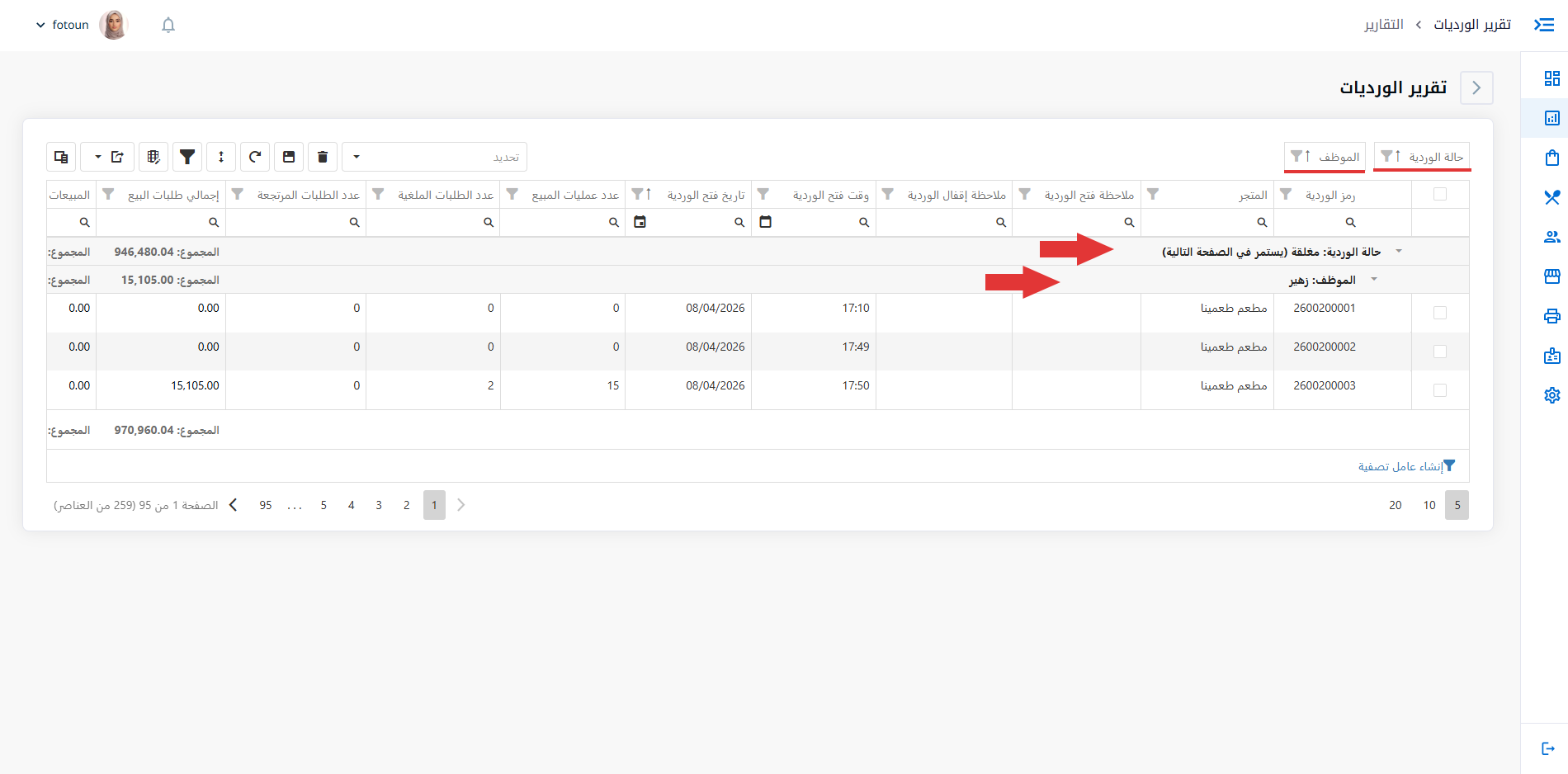Collapse the حالة الوردية: مغلقة group row
Screen dimensions: 1568x774
point(1399,251)
